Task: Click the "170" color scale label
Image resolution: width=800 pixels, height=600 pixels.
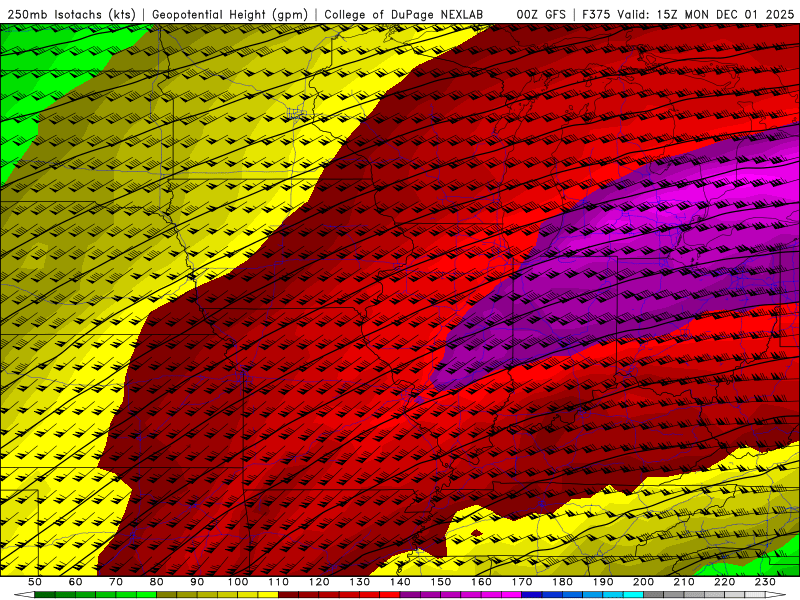Action: [522, 582]
